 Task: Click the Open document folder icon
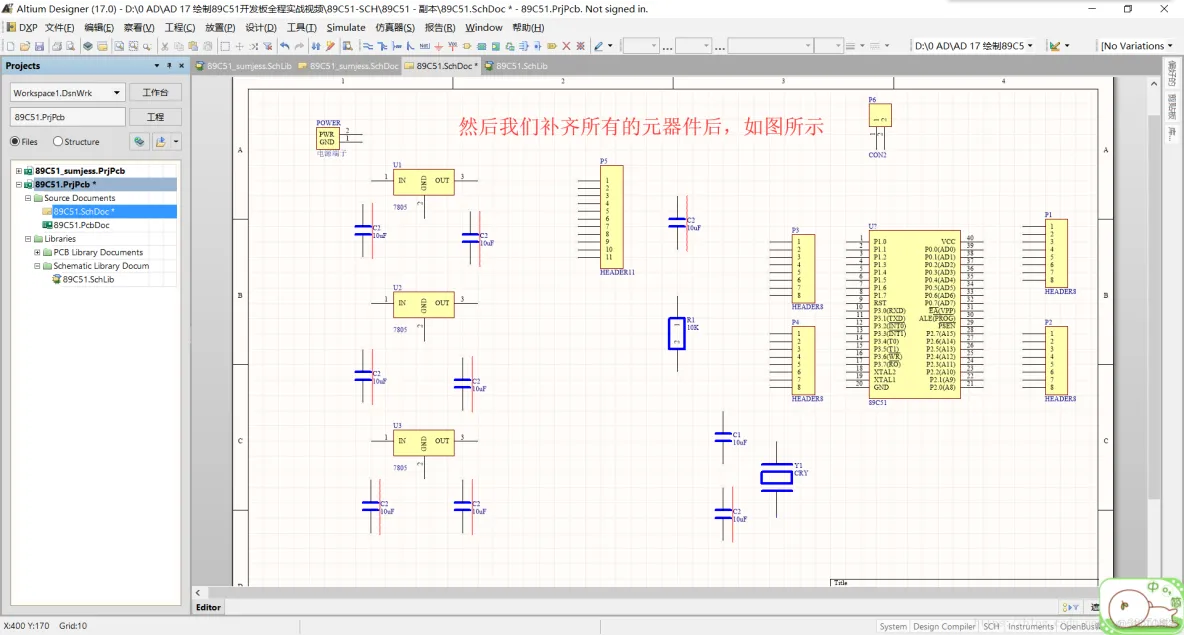click(x=25, y=46)
